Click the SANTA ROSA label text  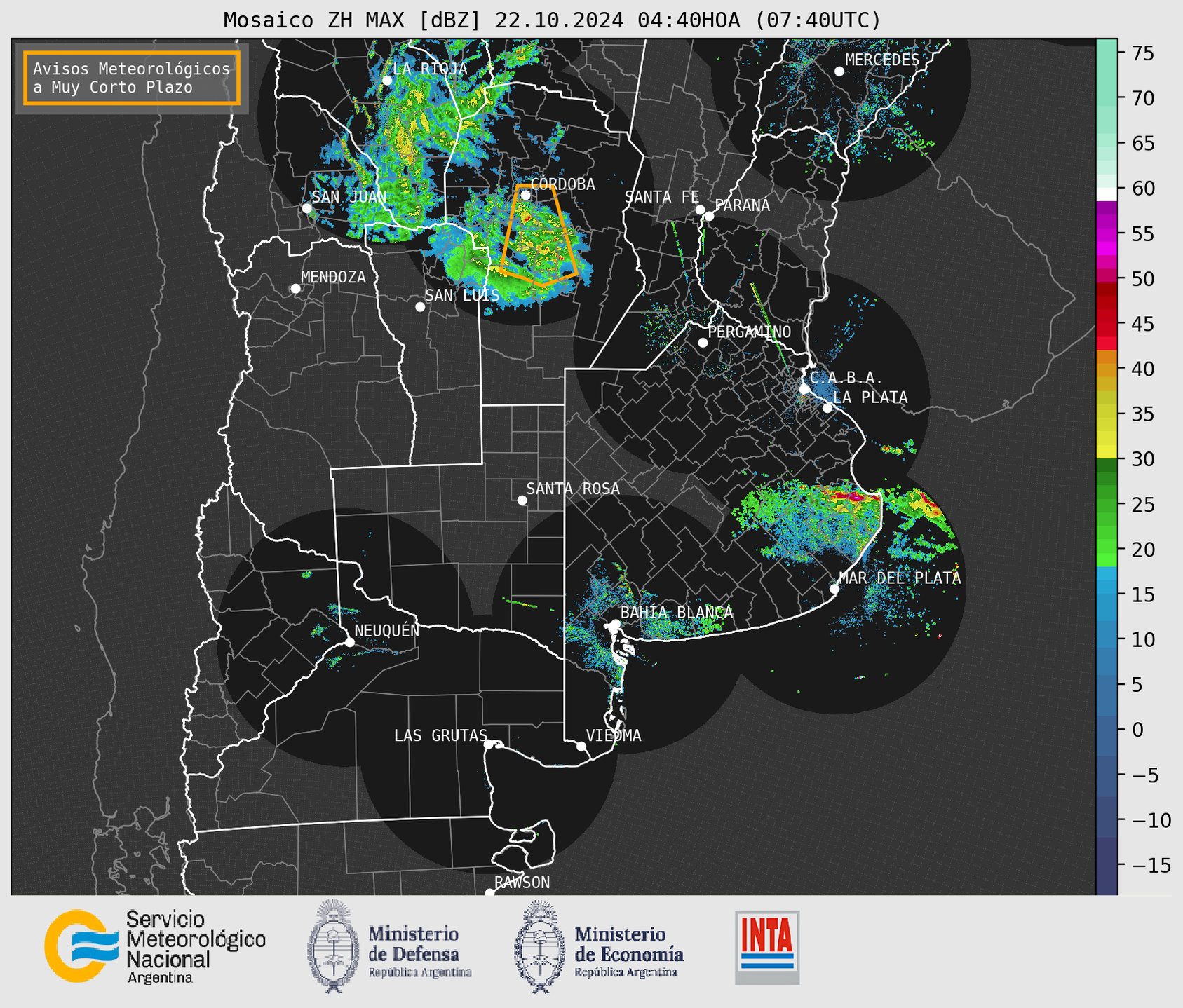573,489
